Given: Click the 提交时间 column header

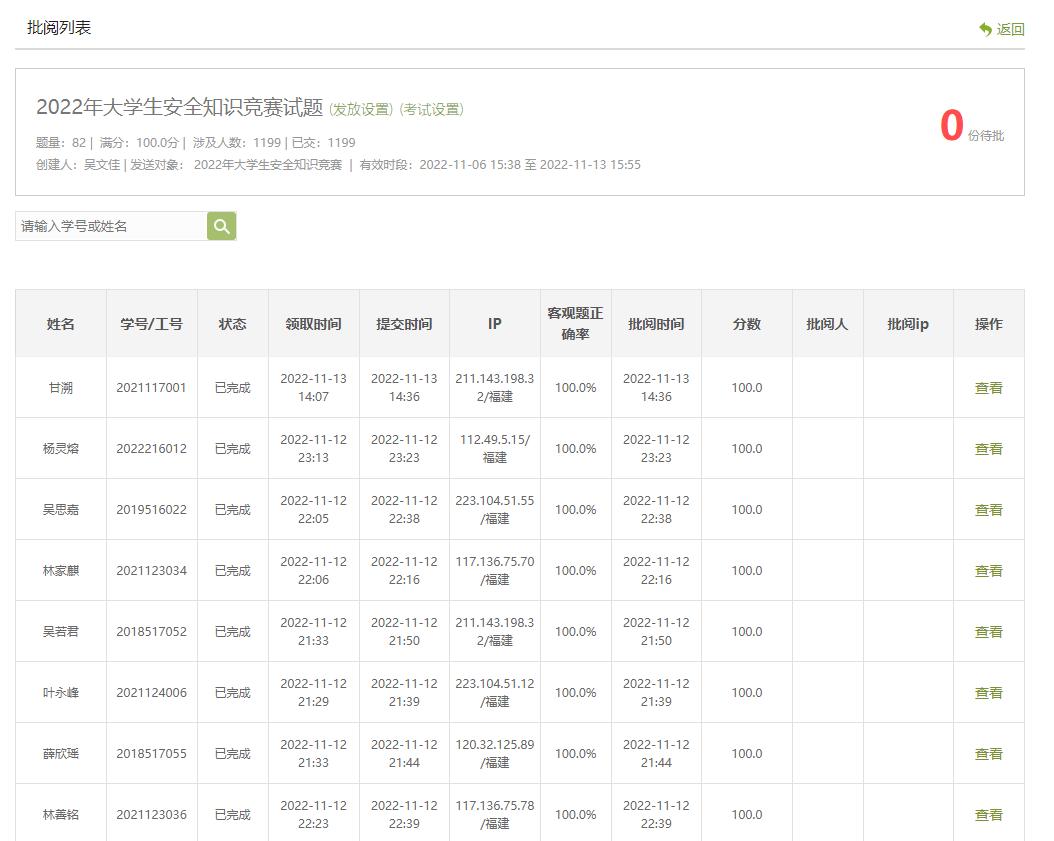Looking at the screenshot, I should pyautogui.click(x=404, y=324).
